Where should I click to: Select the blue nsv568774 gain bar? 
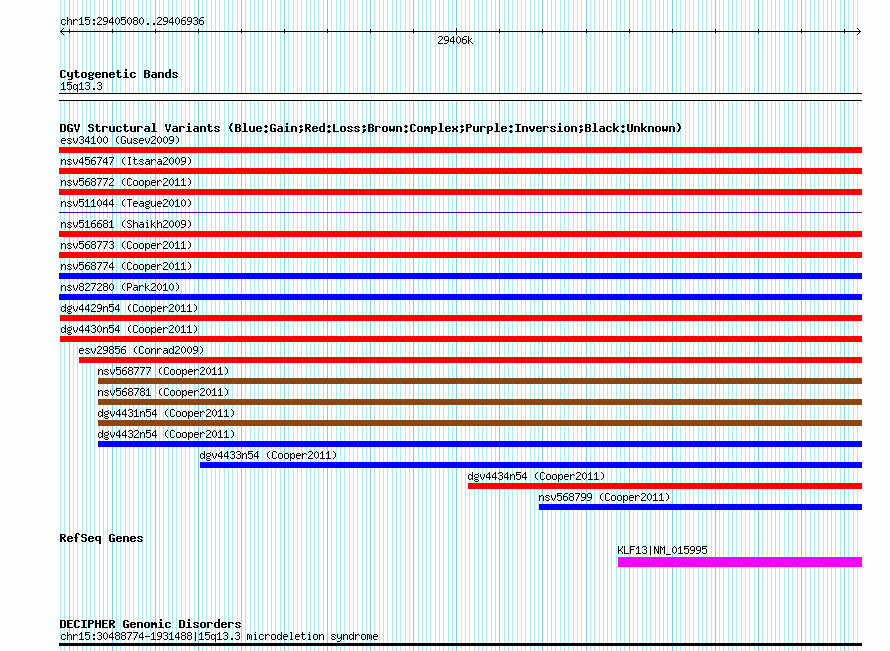[x=460, y=276]
